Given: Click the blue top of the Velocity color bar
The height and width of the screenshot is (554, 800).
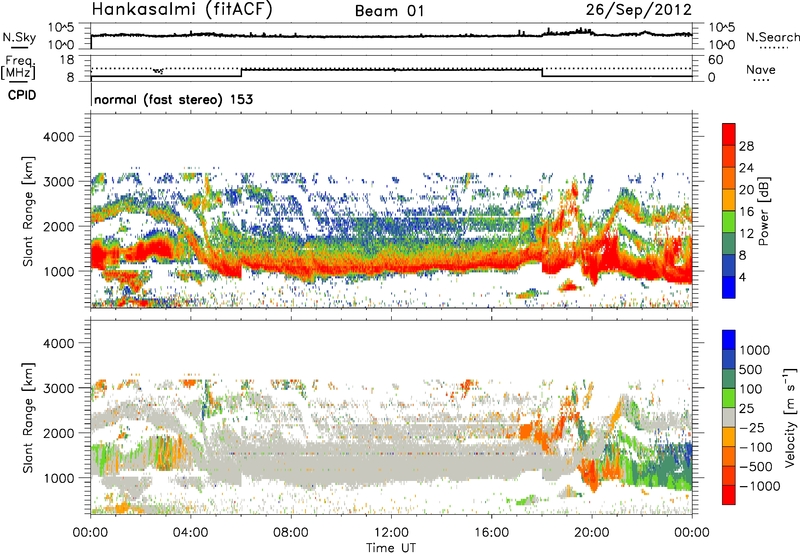Looking at the screenshot, I should (x=729, y=339).
